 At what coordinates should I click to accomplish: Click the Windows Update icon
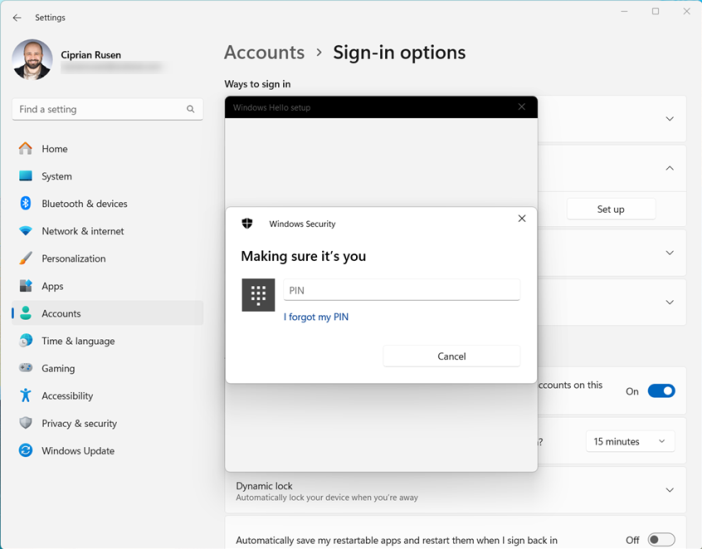coord(26,451)
